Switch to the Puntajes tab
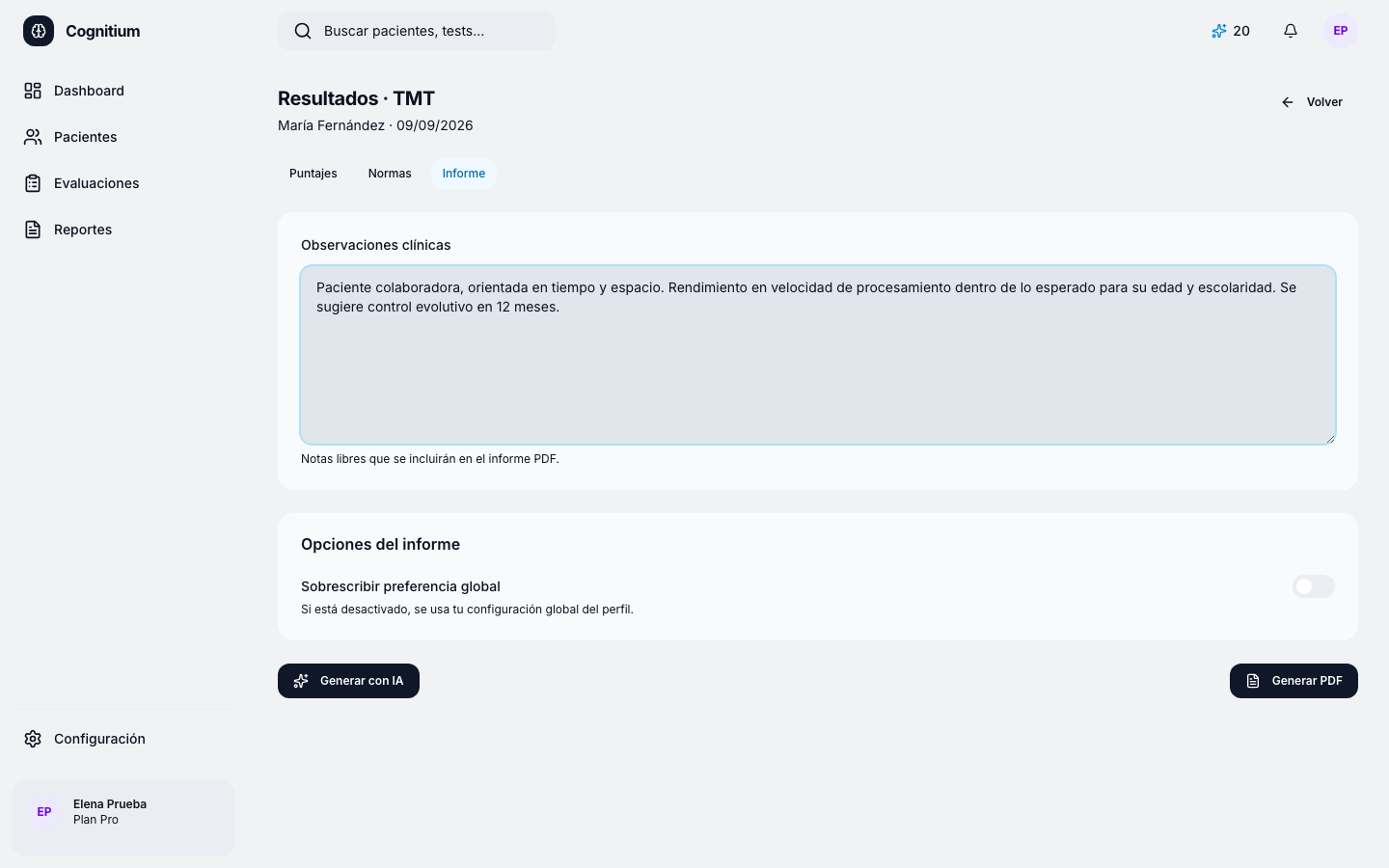1389x868 pixels. click(x=313, y=174)
